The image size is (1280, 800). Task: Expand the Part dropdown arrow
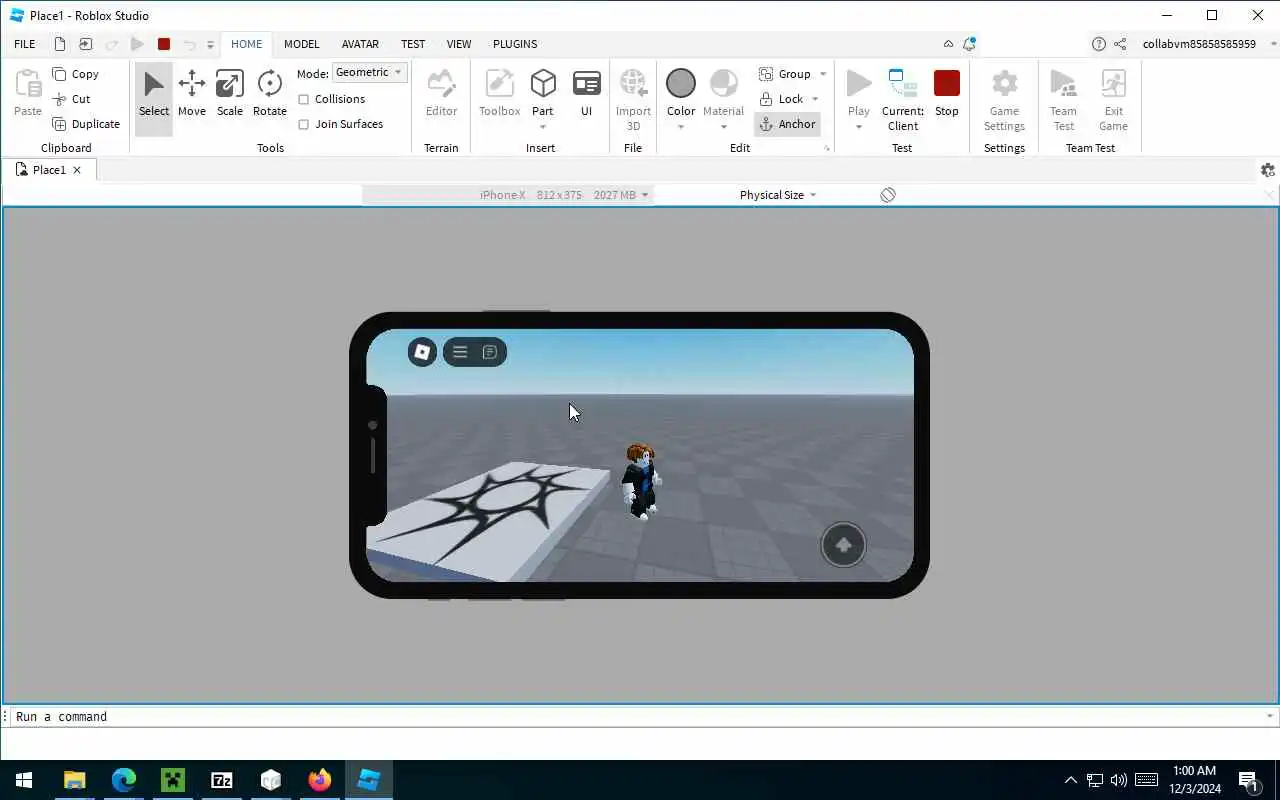click(543, 127)
